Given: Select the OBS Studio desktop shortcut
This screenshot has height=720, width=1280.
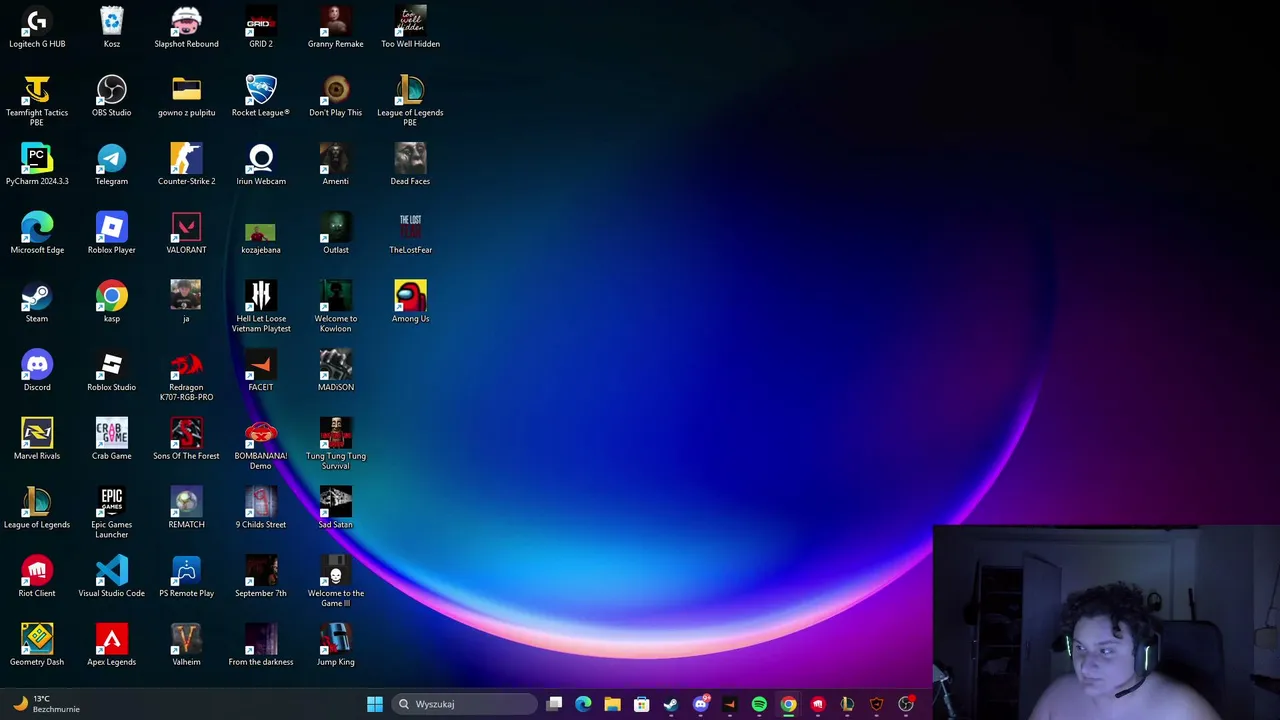Looking at the screenshot, I should point(112,96).
